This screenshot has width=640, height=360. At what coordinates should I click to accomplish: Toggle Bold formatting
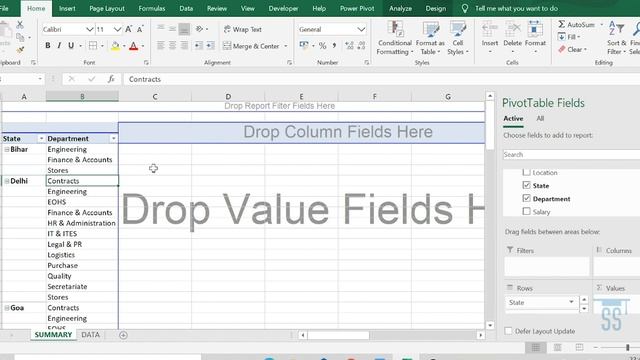48,46
